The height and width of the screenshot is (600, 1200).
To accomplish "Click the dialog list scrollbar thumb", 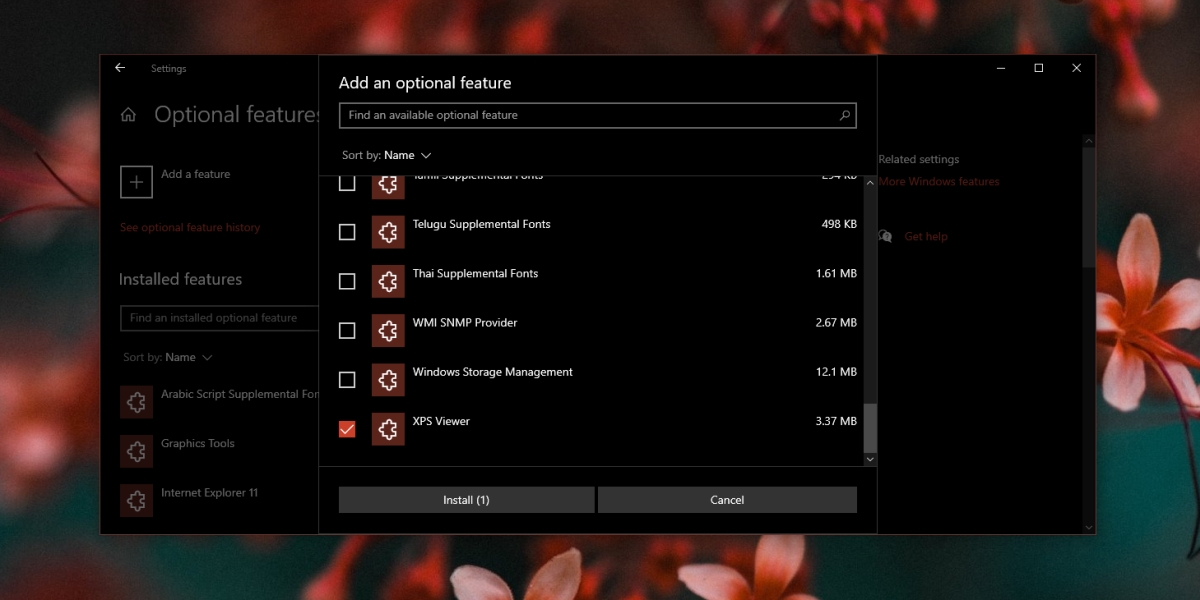I will (x=870, y=428).
